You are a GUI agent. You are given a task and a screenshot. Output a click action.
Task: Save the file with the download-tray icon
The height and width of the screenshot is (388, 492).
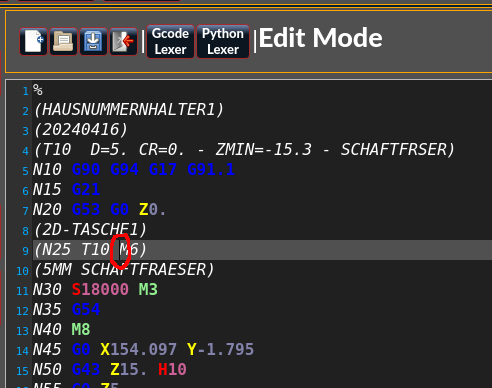coord(93,42)
